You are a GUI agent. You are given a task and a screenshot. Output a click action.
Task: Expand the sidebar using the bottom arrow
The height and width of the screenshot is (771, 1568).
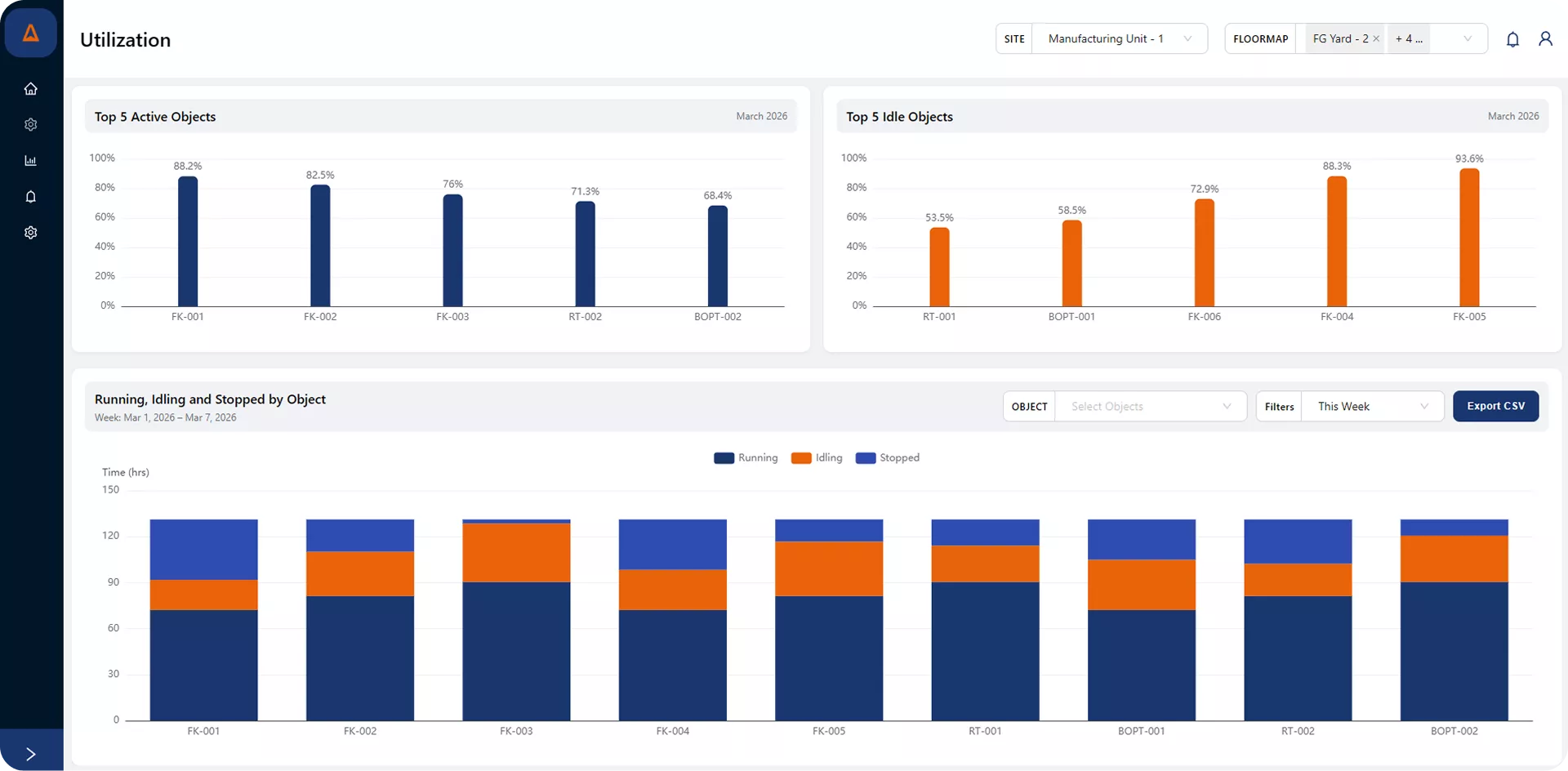31,754
